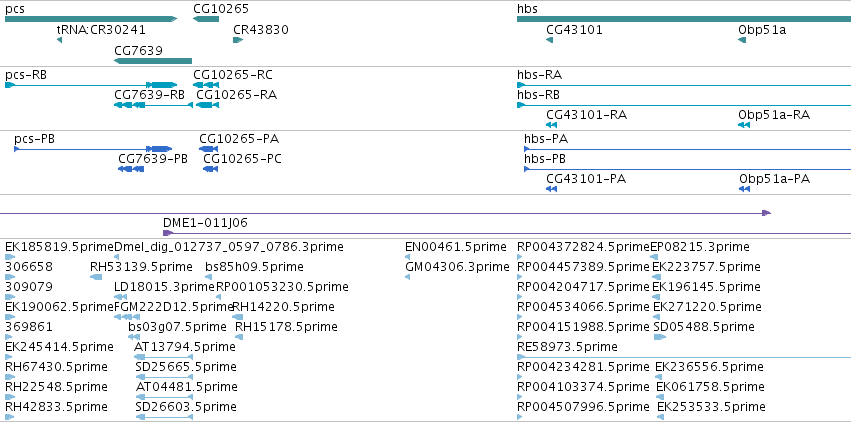Select the CG10265 gene feature
This screenshot has width=851, height=422.
point(206,19)
